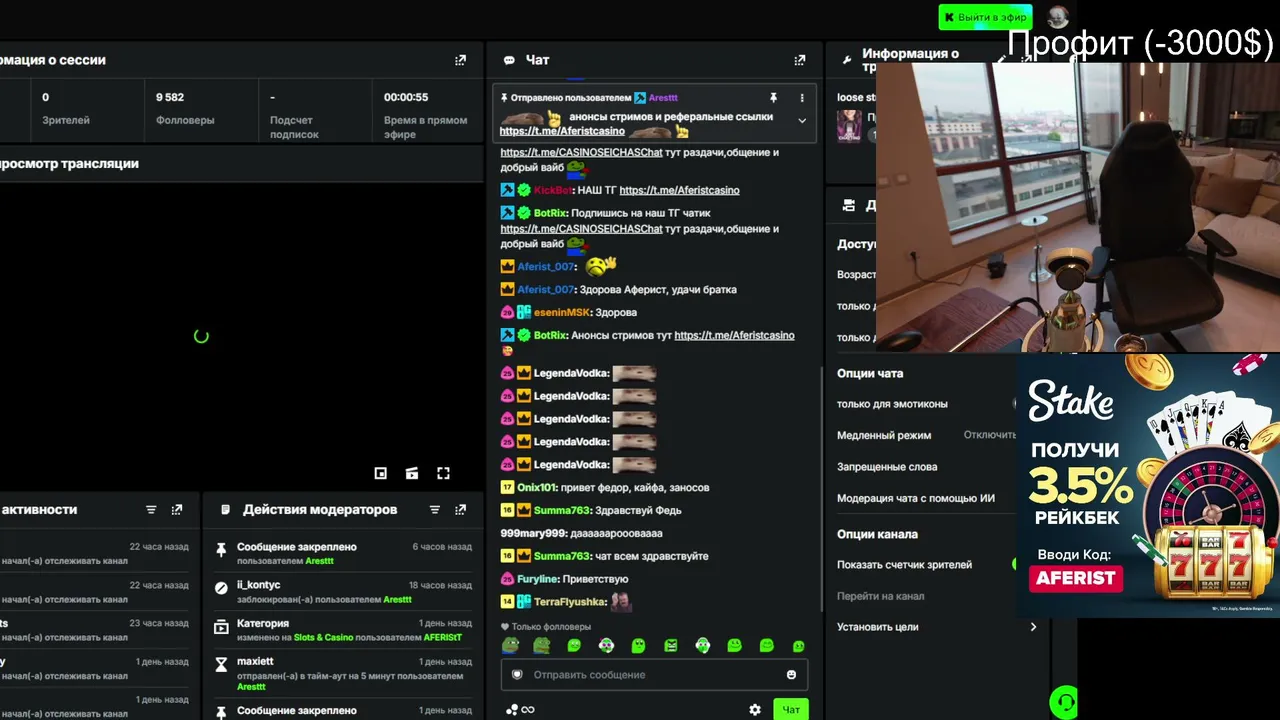1280x720 pixels.
Task: Filter the Действия модераторов list
Action: coord(435,510)
